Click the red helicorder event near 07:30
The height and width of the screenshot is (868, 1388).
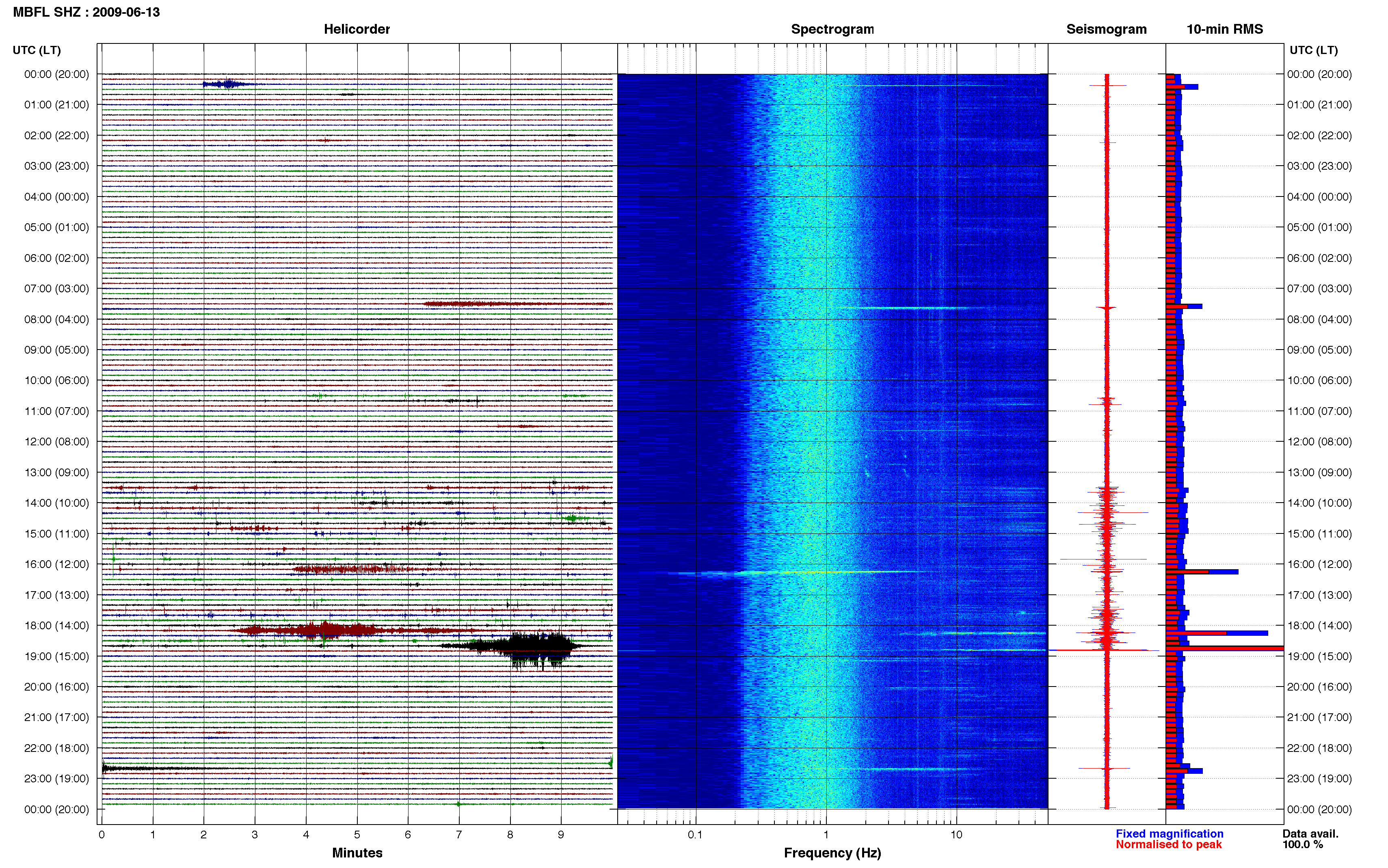coord(517,304)
